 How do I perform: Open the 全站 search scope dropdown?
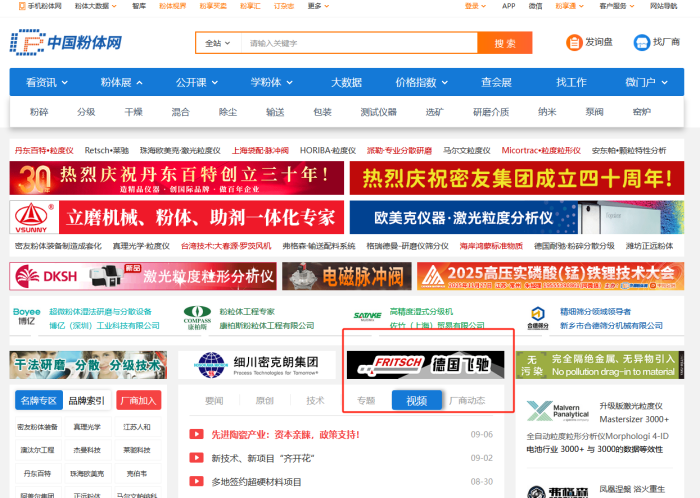tap(217, 43)
